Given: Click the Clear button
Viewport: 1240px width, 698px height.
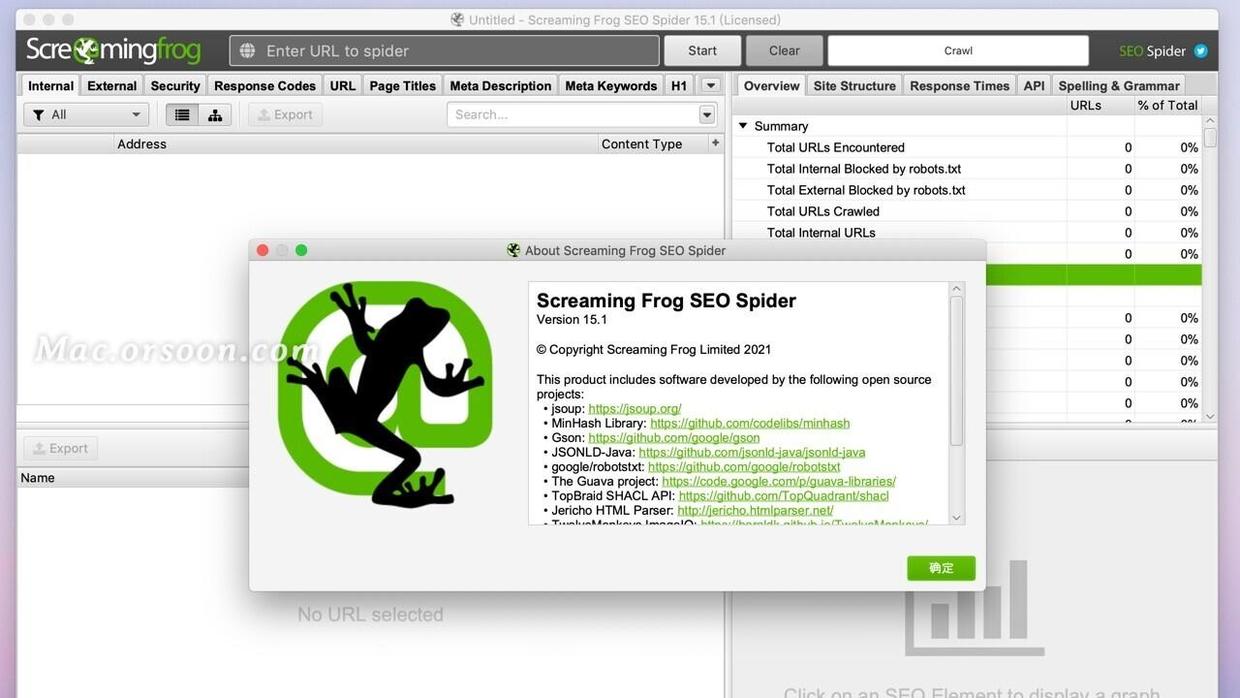Looking at the screenshot, I should (x=784, y=51).
